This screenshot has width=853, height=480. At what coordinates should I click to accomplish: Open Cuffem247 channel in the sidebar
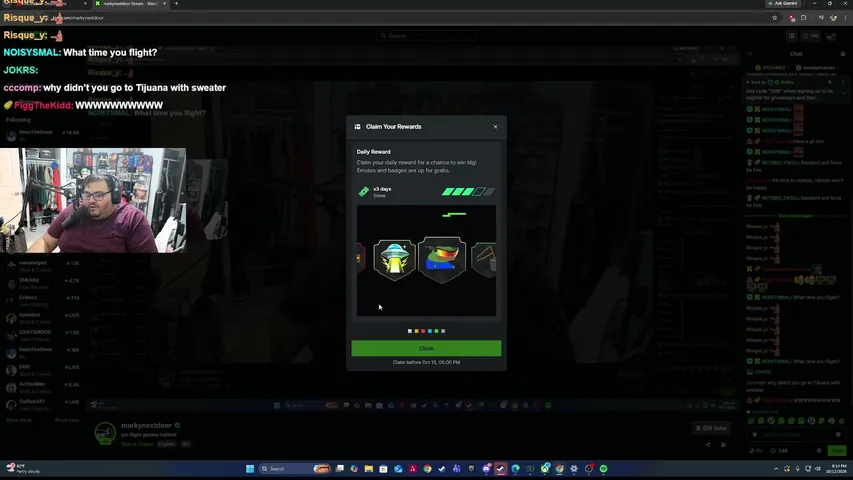coord(42,404)
